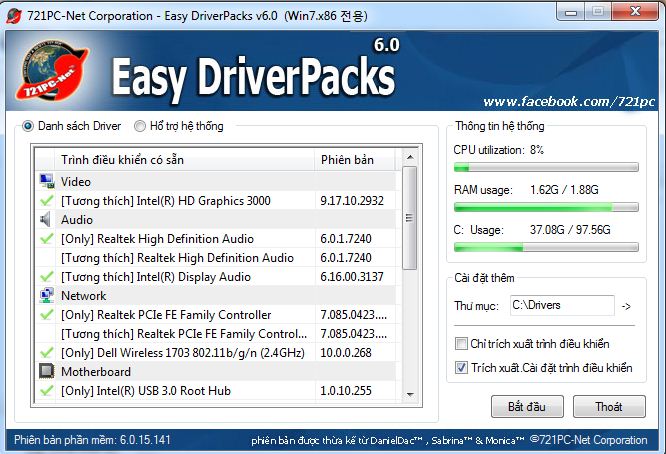Enable Chỉ trích xuất trình điều khiển checkbox
Screen dimensions: 666x454
[461, 344]
